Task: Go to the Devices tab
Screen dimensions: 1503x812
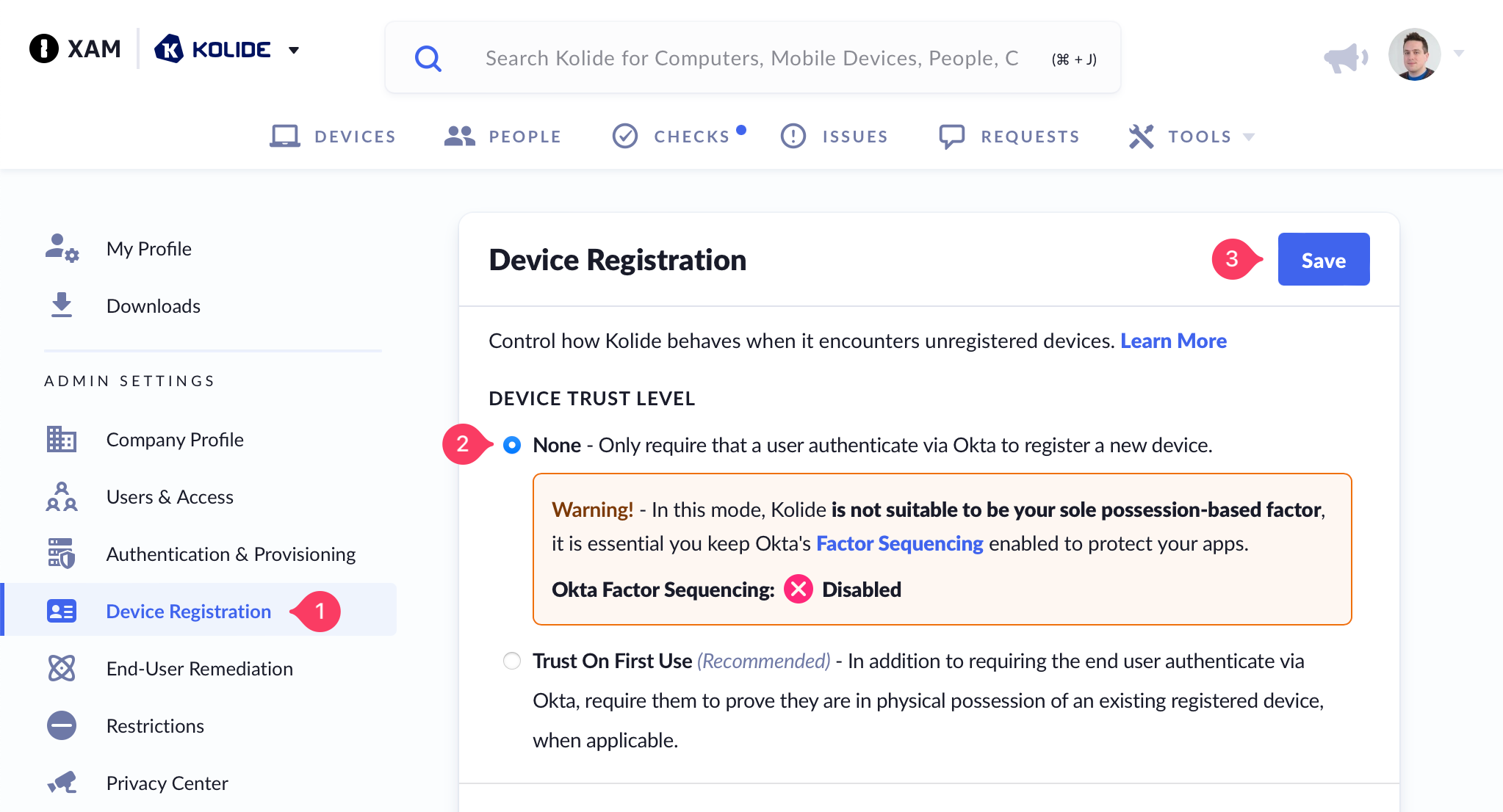Action: click(334, 137)
